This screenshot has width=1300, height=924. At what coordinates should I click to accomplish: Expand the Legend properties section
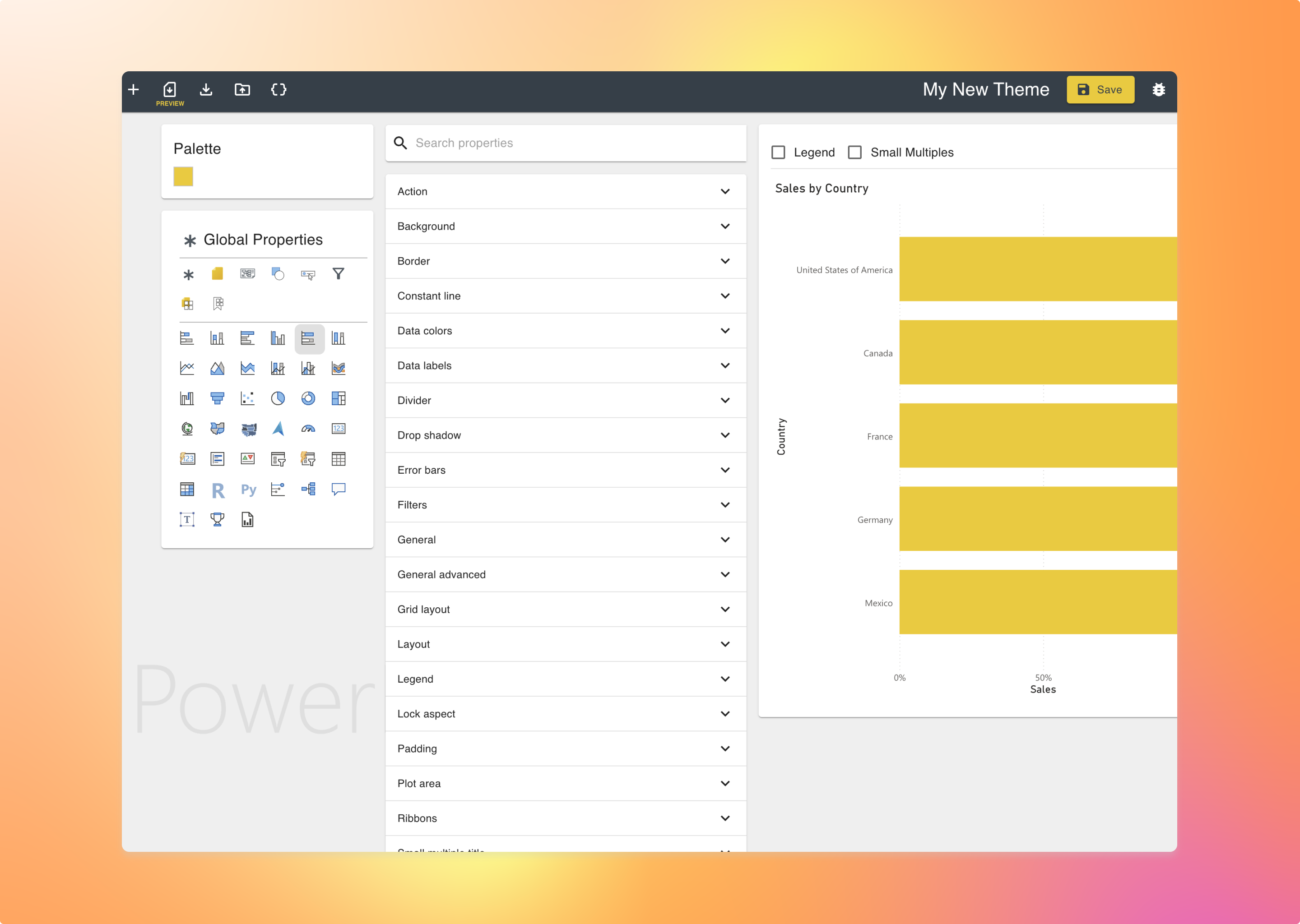coord(566,679)
